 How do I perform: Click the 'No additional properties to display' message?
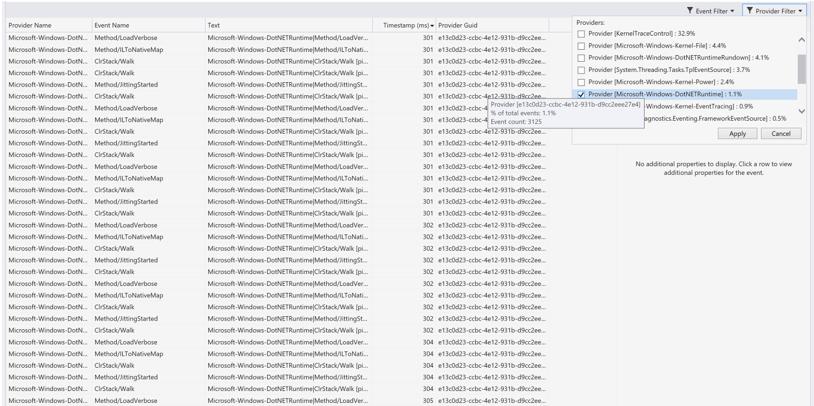(x=714, y=168)
